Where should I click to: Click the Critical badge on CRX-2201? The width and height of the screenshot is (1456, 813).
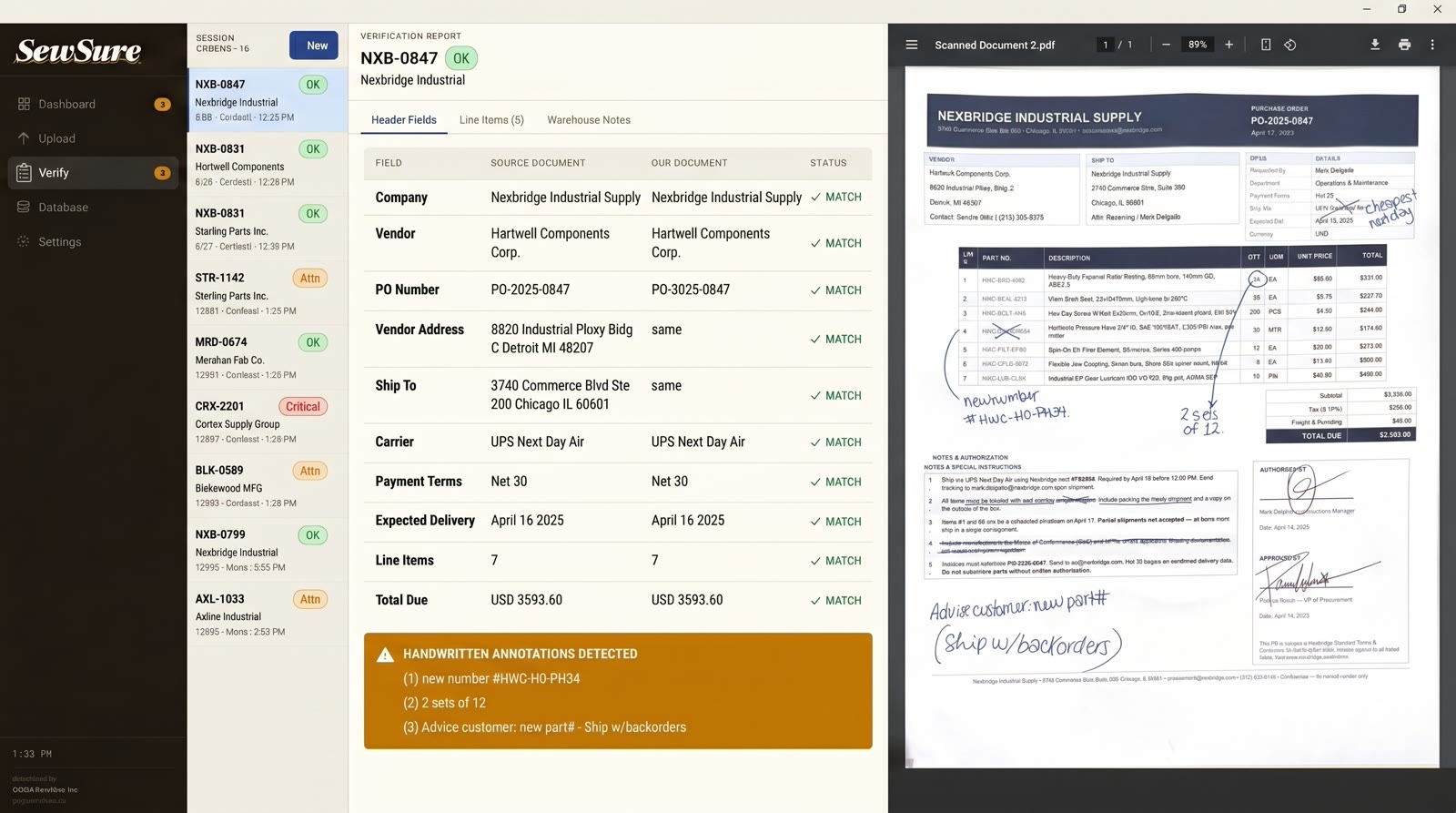click(x=303, y=407)
